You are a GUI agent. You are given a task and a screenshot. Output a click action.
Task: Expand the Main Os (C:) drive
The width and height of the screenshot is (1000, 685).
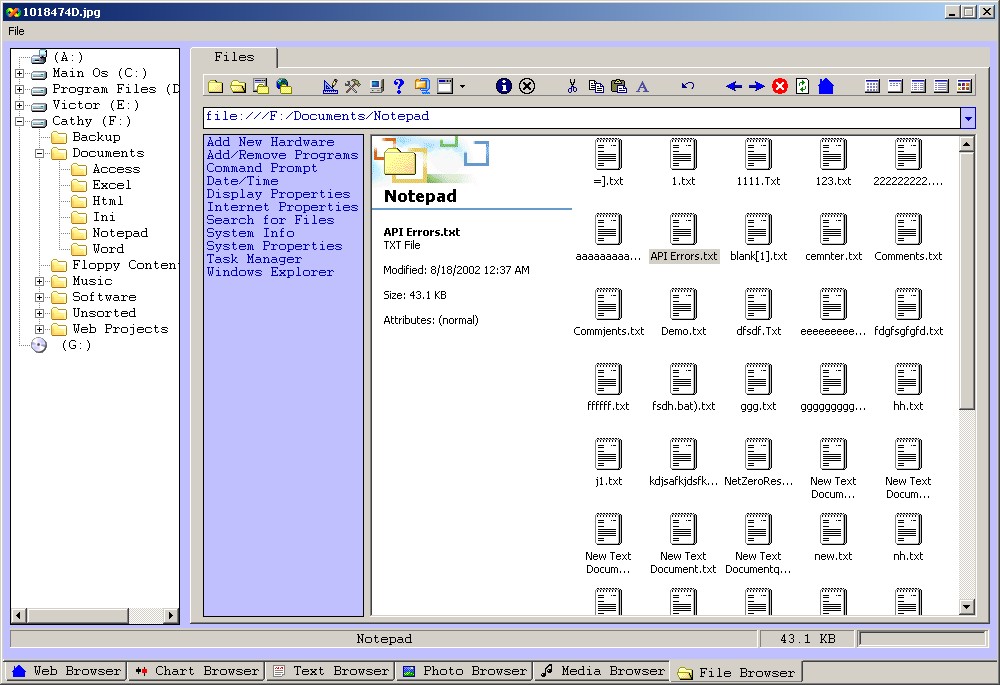20,73
